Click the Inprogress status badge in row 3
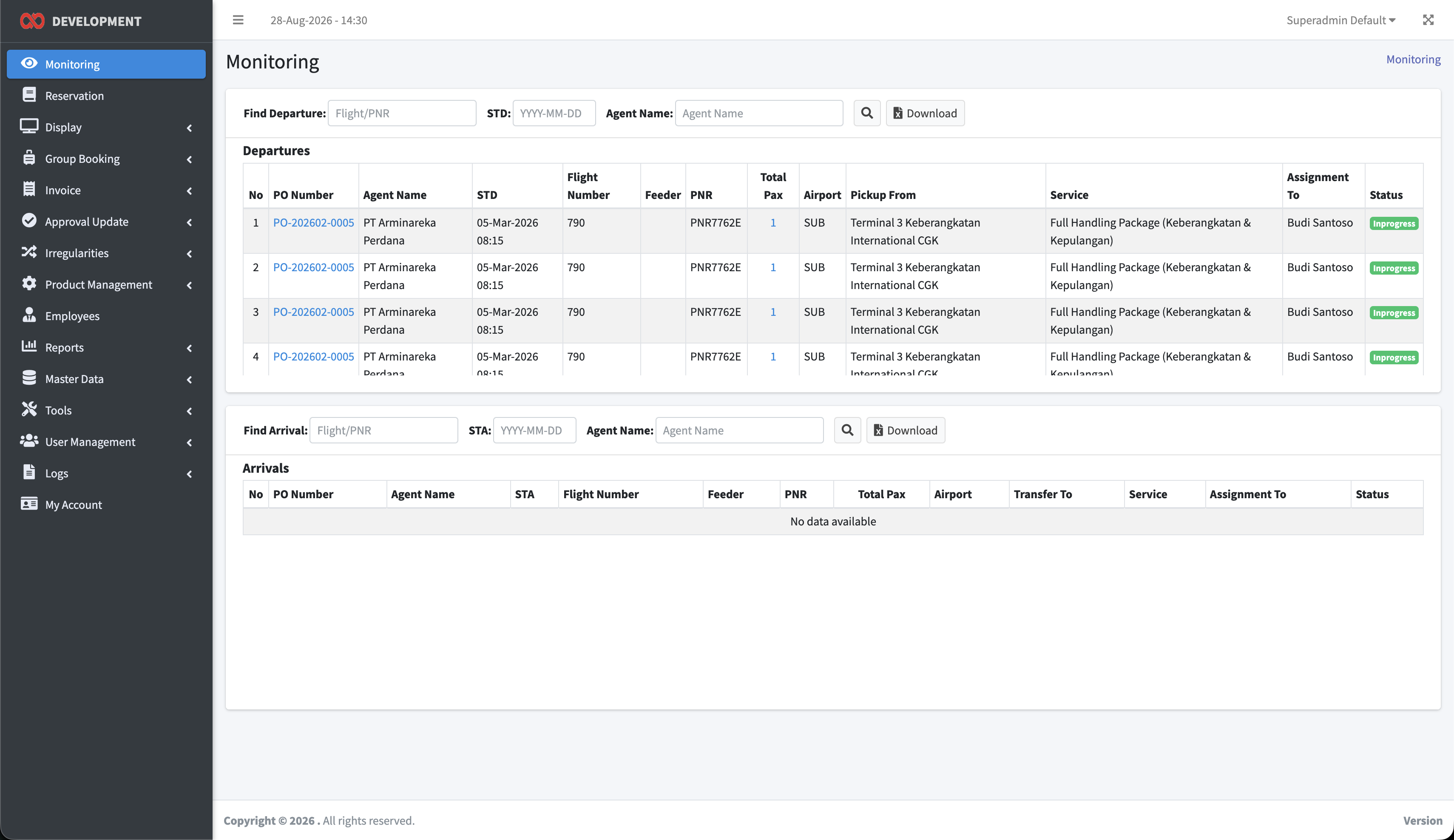The image size is (1454, 840). tap(1394, 313)
